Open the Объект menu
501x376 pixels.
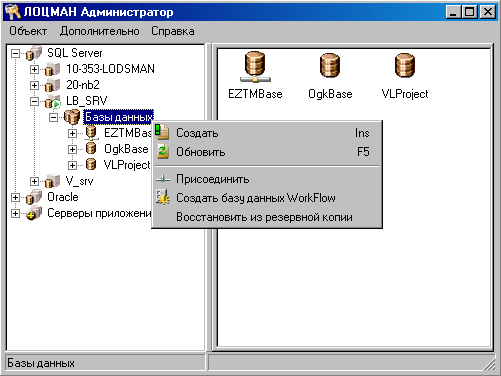pyautogui.click(x=28, y=31)
